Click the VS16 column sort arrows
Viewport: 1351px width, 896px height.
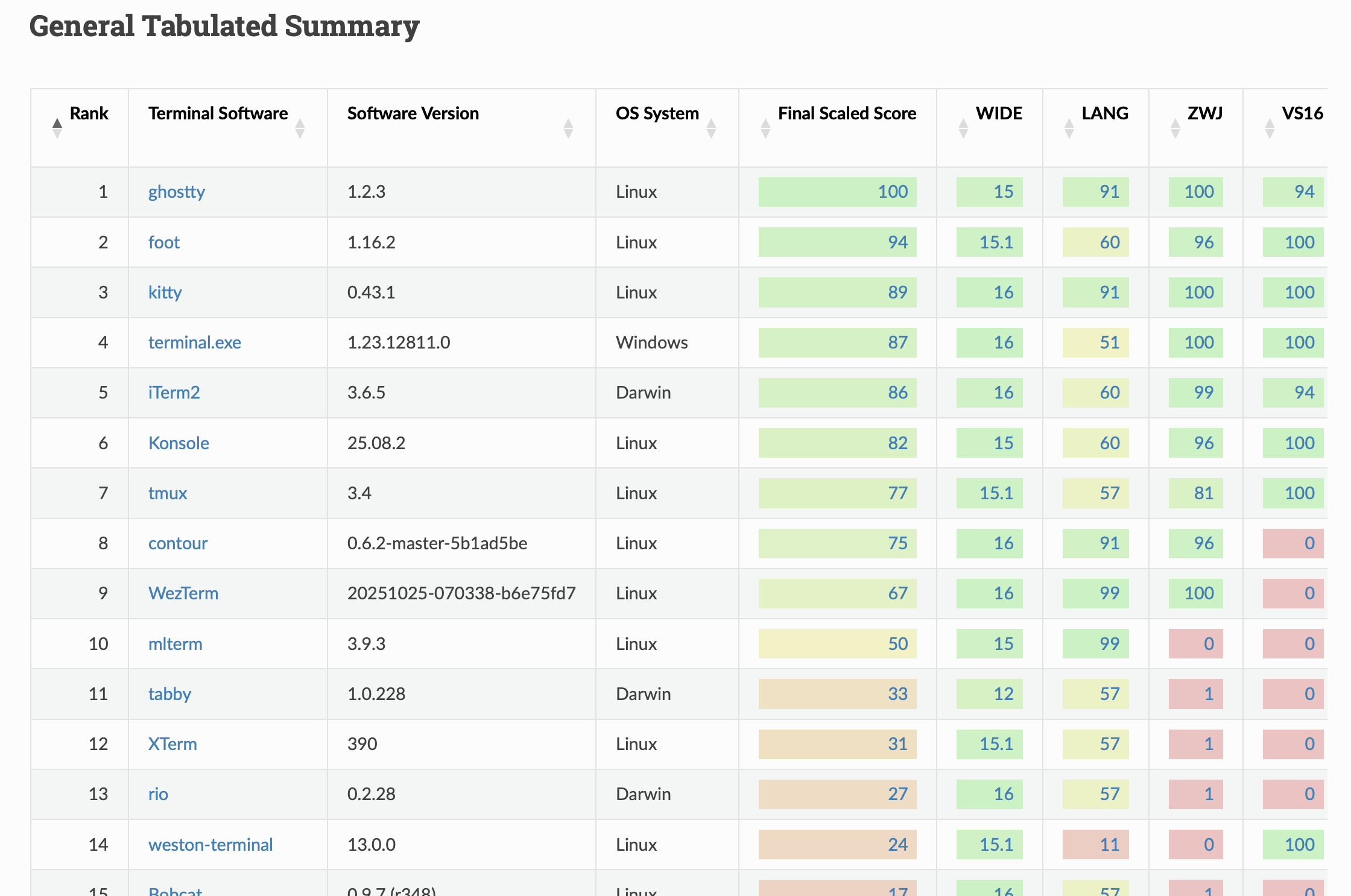coord(1270,128)
